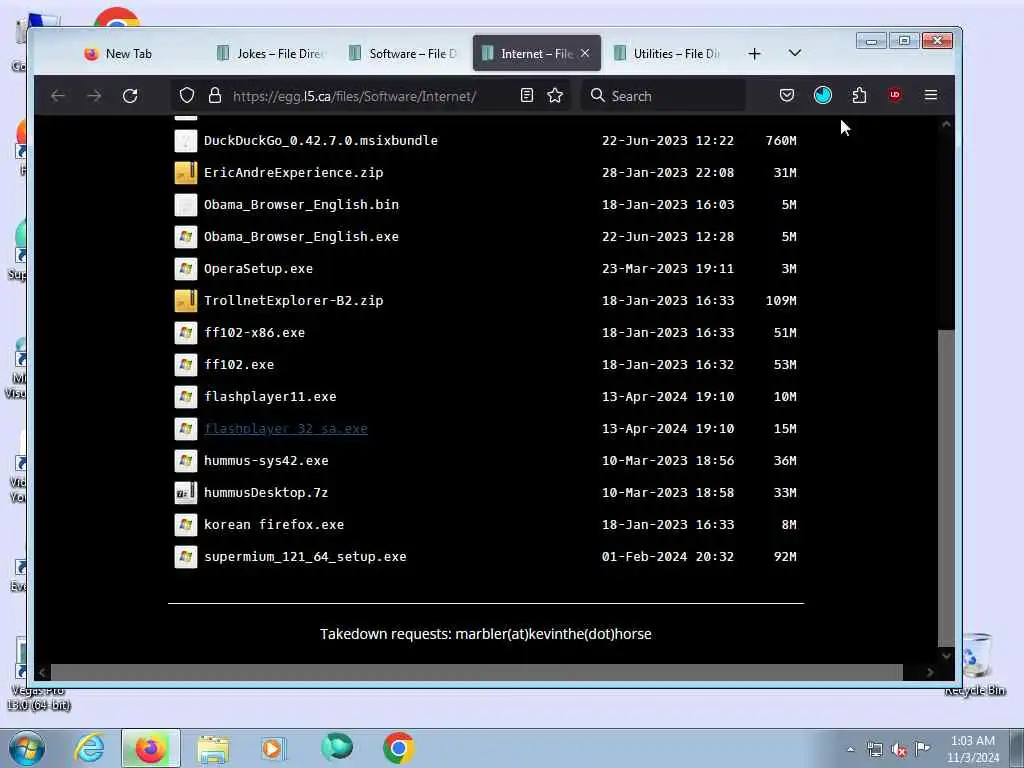Click the horizontal scroll right arrow

pos(930,672)
